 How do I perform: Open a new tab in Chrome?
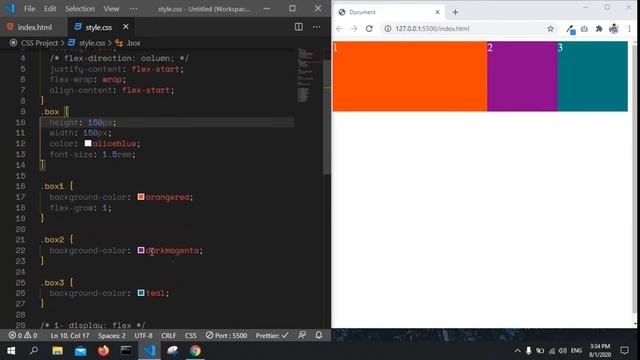[x=455, y=12]
